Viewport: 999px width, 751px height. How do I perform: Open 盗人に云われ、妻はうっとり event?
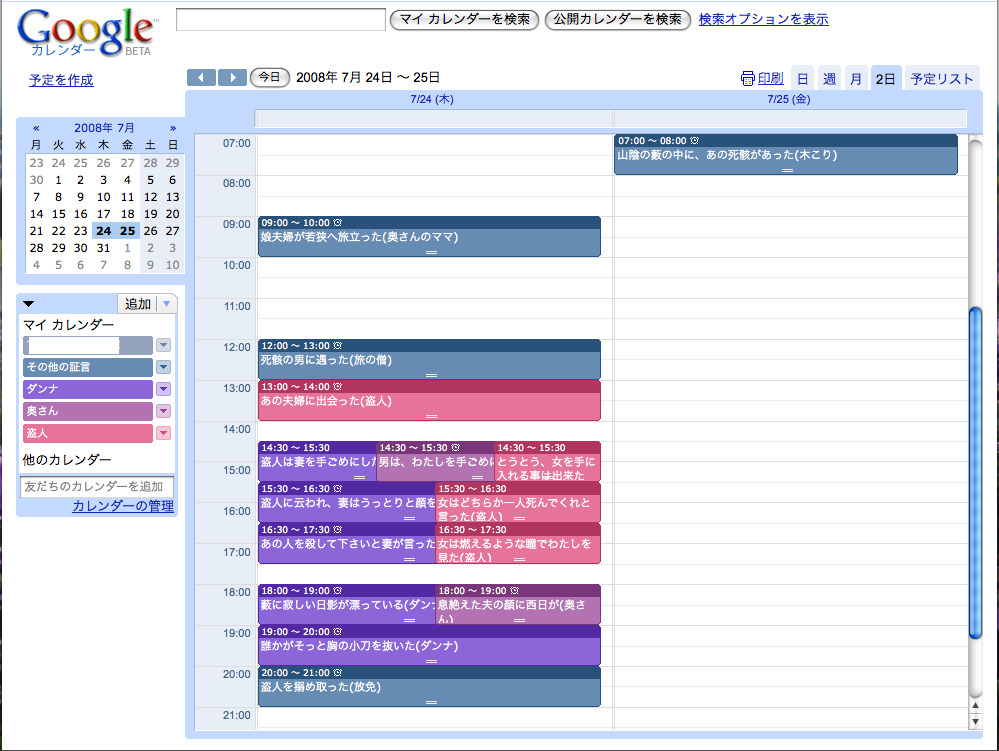(347, 503)
